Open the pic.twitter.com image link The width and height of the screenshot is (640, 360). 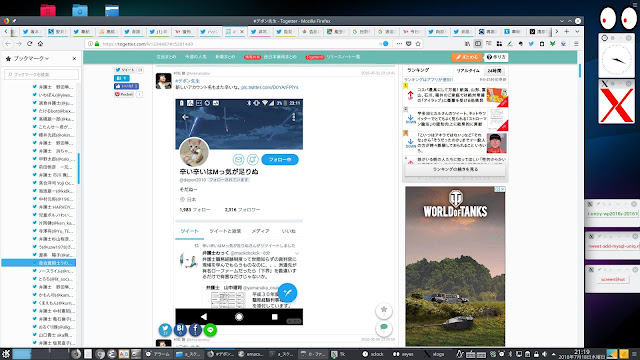pyautogui.click(x=269, y=87)
